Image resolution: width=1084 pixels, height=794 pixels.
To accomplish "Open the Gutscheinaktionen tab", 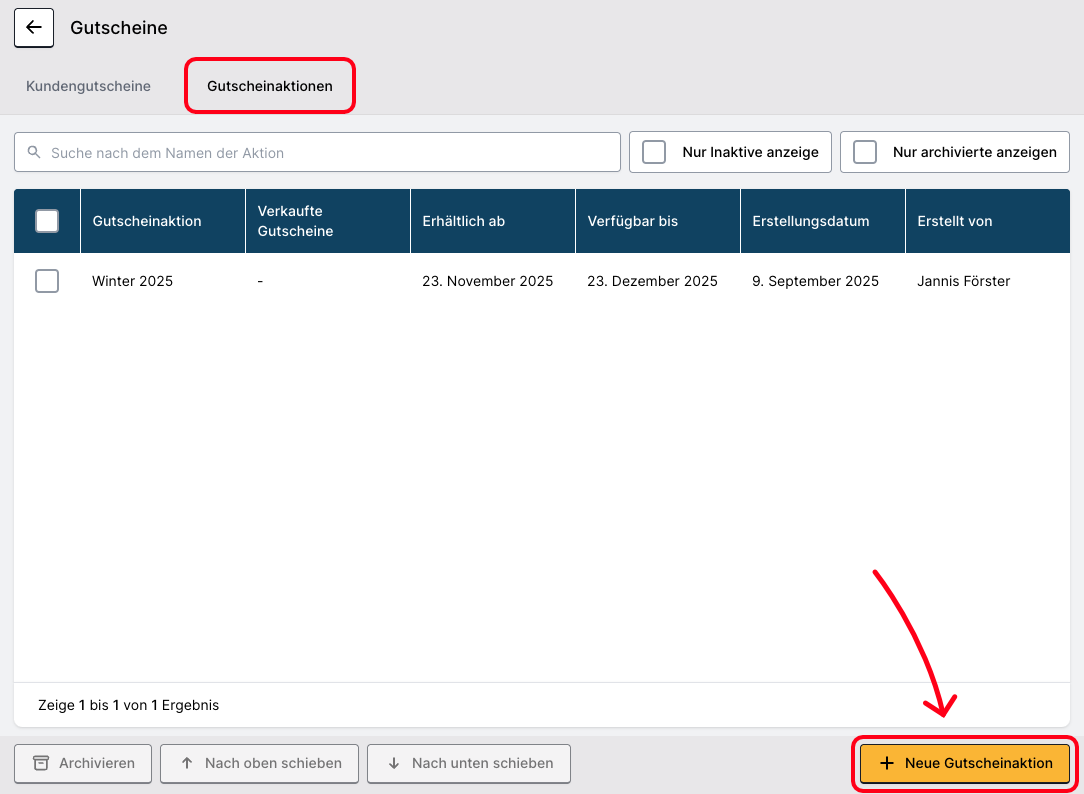I will [270, 86].
